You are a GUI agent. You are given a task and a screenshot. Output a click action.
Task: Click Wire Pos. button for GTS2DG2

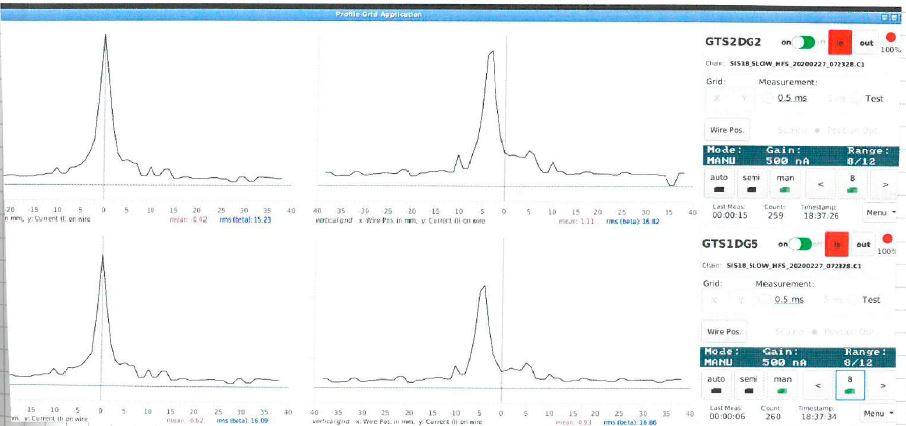(727, 130)
